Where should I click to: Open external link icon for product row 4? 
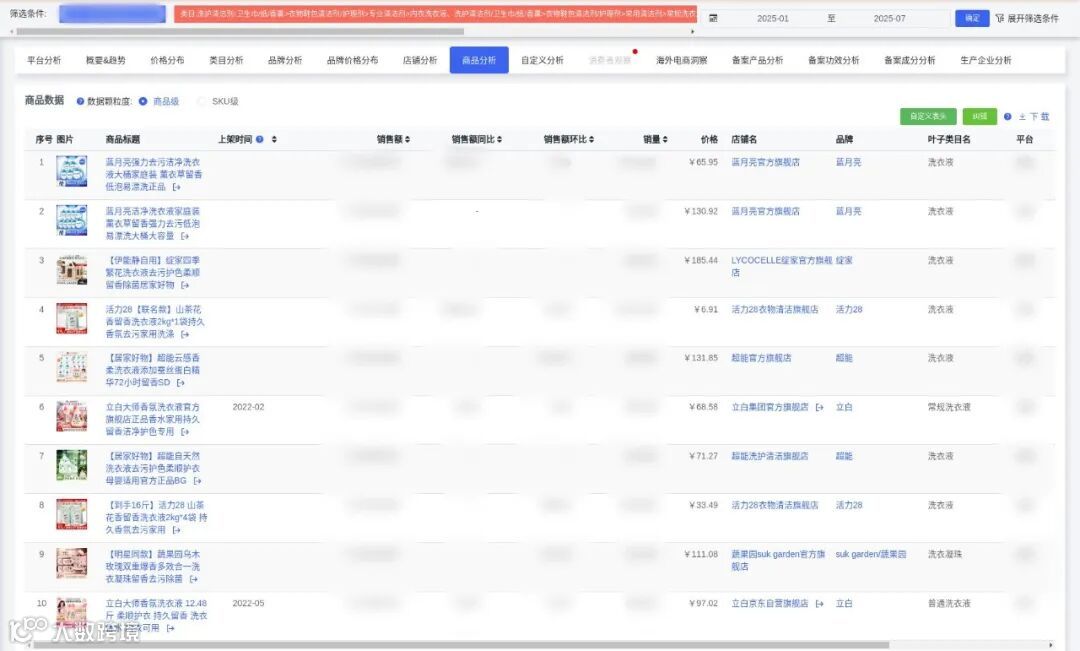(x=185, y=334)
